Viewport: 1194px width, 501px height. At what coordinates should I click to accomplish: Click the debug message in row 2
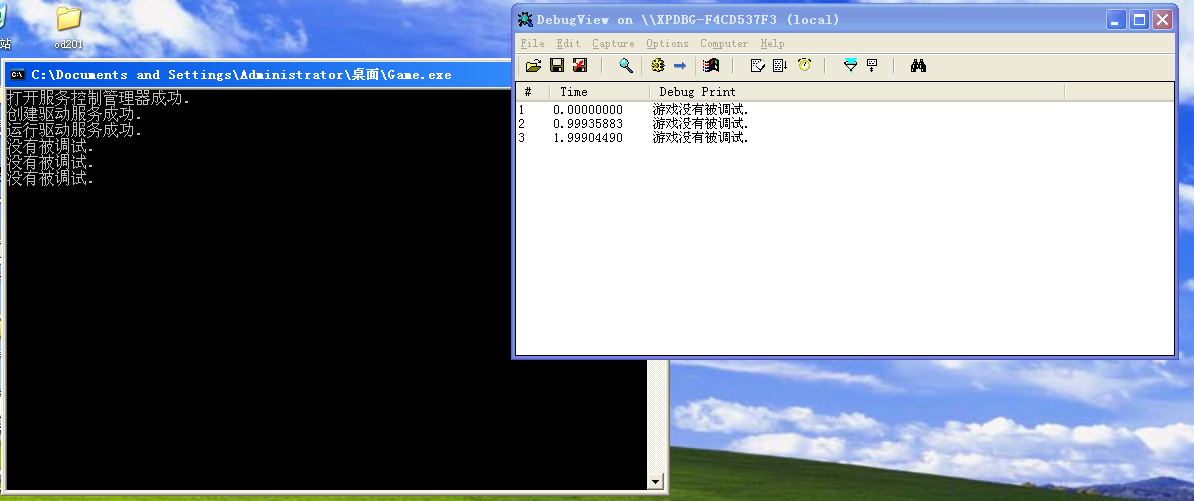(x=701, y=123)
